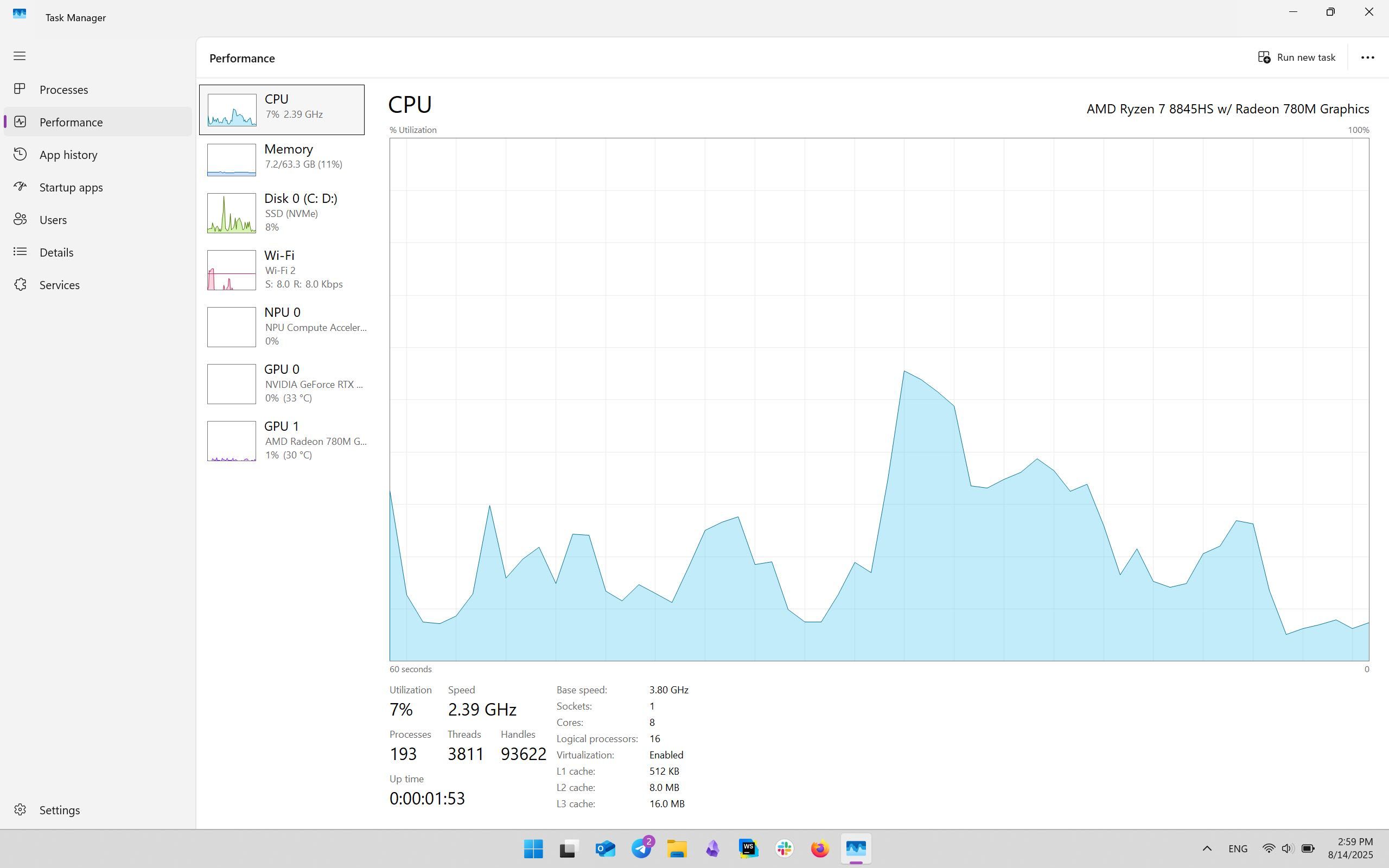Click the 60 seconds graph label
The height and width of the screenshot is (868, 1389).
410,669
